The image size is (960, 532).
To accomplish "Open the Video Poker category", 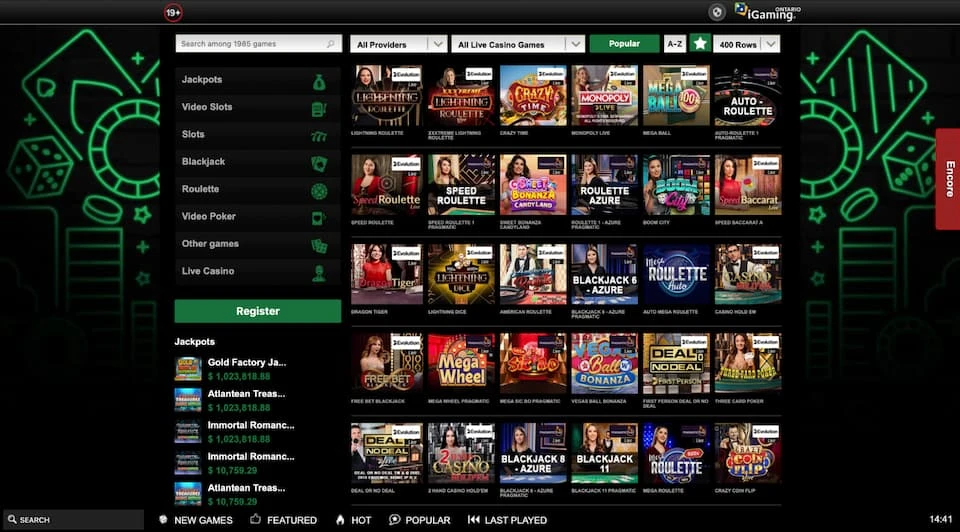I will pos(258,216).
